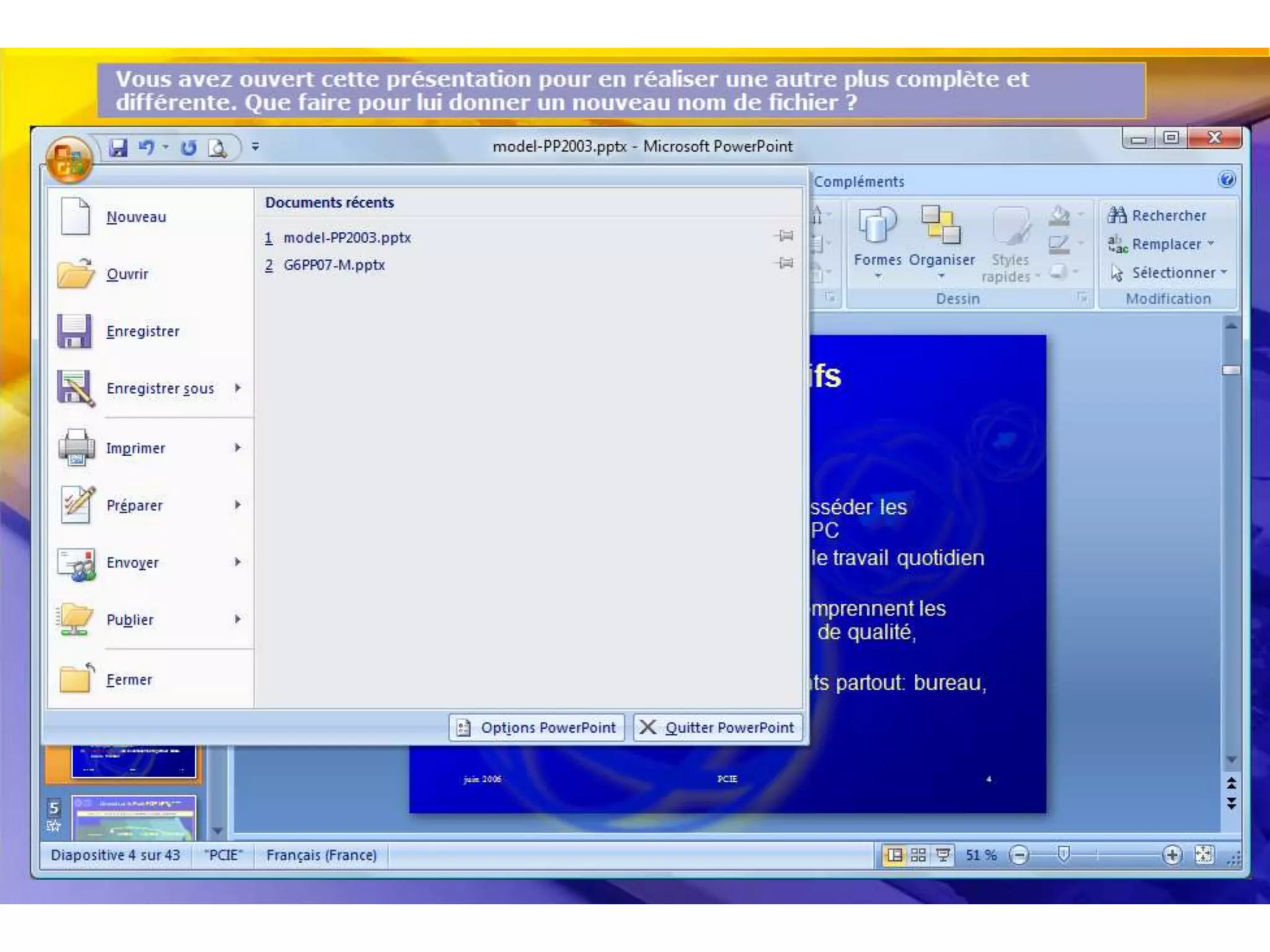The image size is (1270, 952).
Task: Click the zoom slider handle
Action: (x=1064, y=855)
